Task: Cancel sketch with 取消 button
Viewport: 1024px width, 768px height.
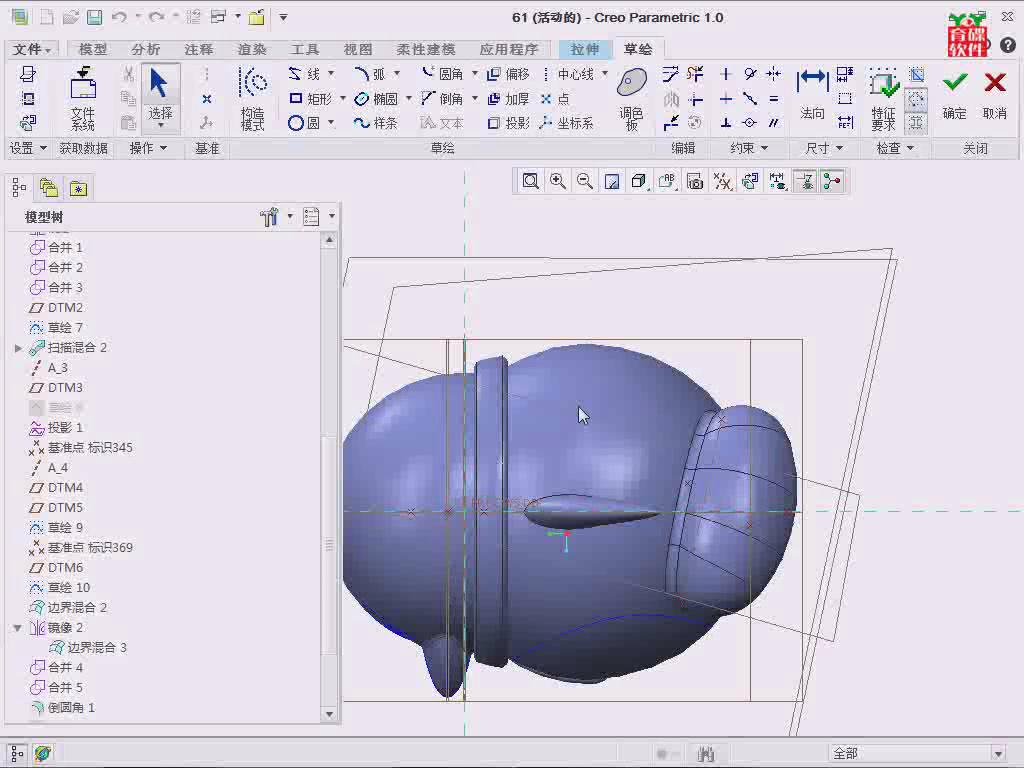Action: pyautogui.click(x=995, y=96)
